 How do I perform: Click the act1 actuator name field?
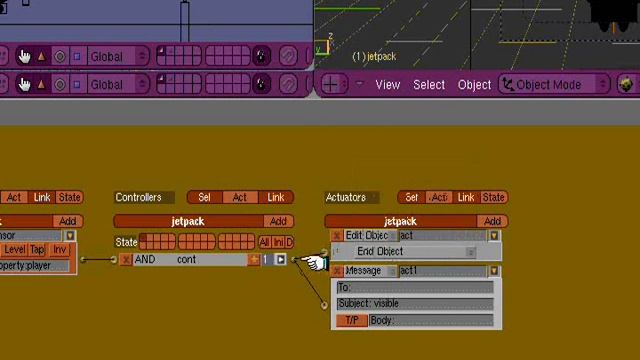click(443, 271)
